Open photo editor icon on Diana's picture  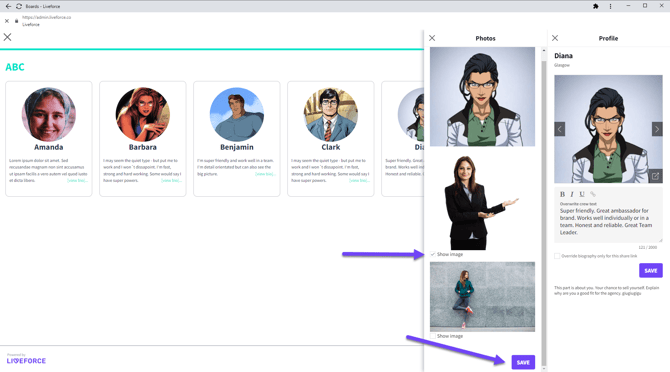[x=655, y=176]
